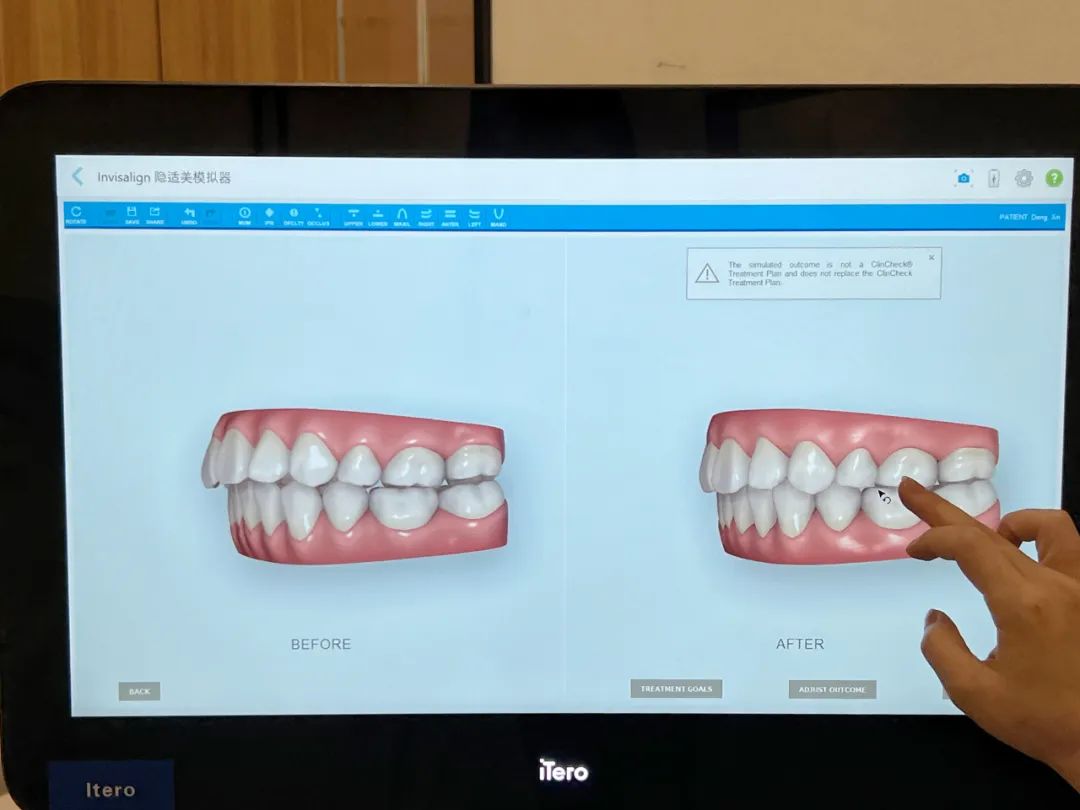Click the round icon right of IPR

(x=294, y=216)
